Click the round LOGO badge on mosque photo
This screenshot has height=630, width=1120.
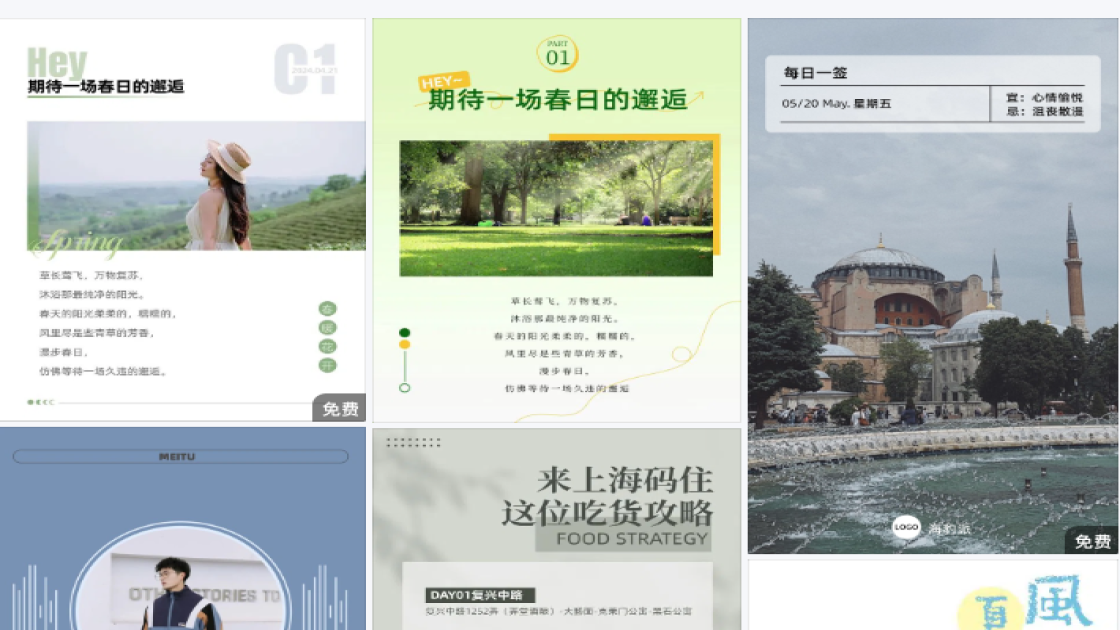click(906, 527)
